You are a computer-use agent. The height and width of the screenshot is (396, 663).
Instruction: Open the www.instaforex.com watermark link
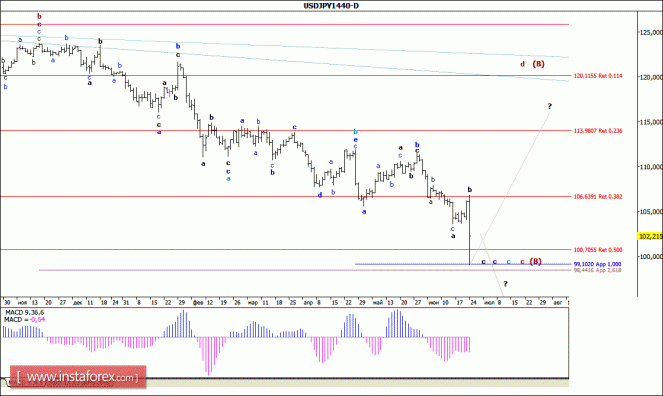pyautogui.click(x=78, y=377)
